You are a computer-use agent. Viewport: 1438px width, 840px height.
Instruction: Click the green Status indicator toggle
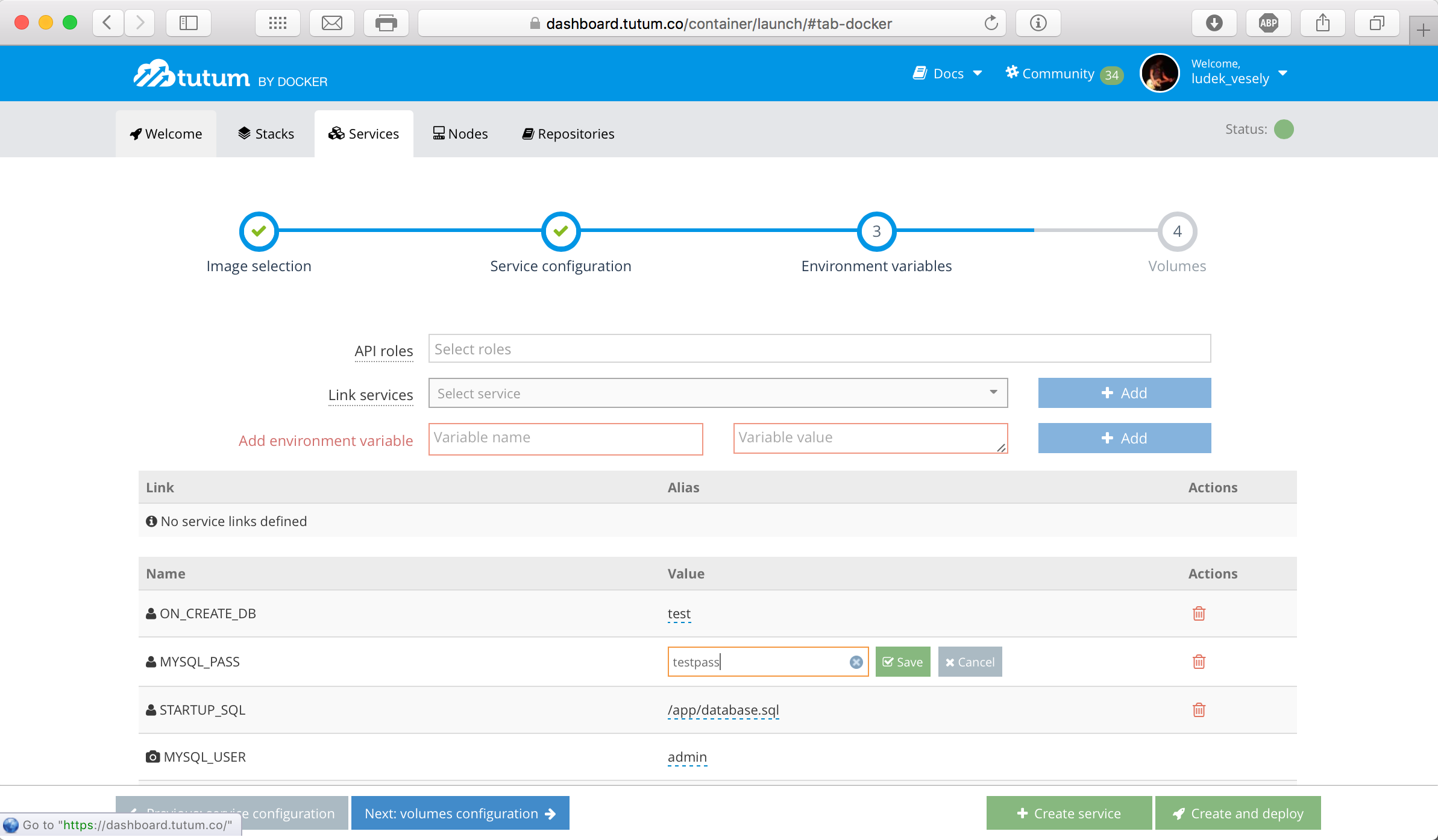click(1284, 128)
